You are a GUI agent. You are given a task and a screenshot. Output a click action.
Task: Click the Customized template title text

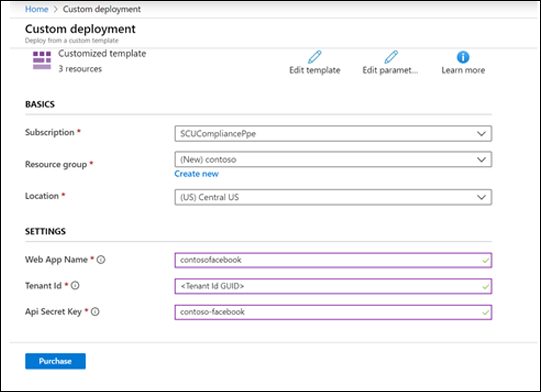[102, 53]
